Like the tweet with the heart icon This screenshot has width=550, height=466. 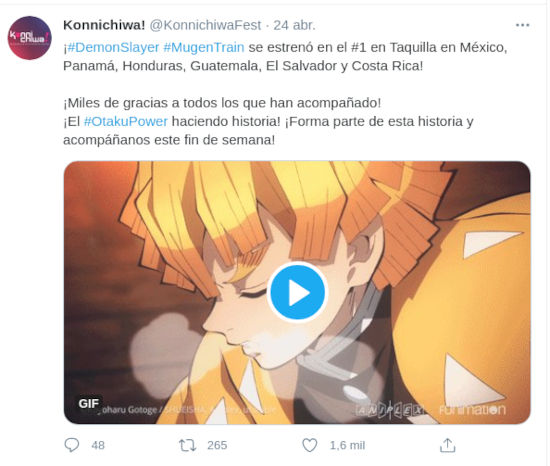(x=310, y=445)
